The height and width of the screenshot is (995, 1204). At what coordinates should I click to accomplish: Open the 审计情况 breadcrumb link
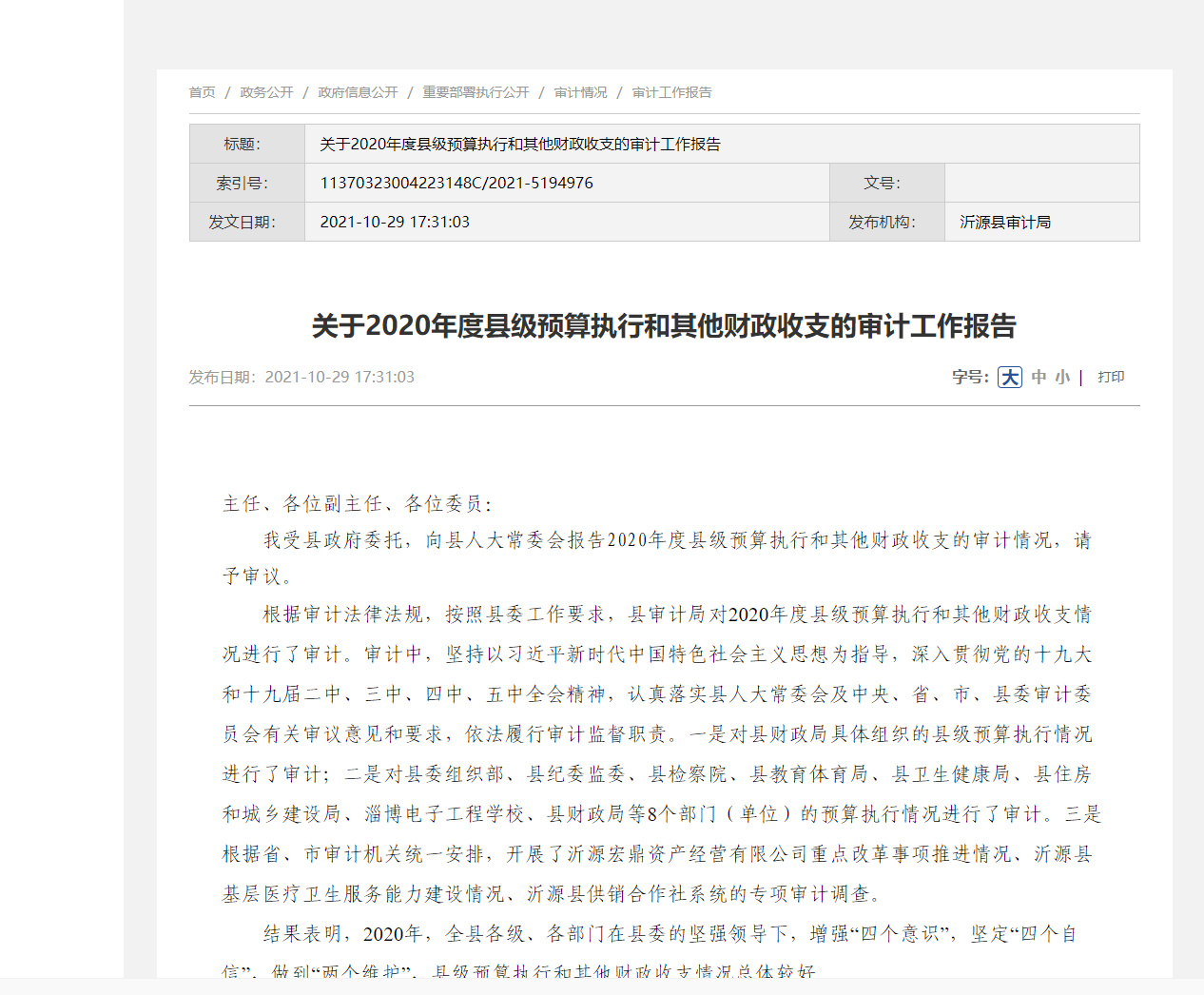pyautogui.click(x=580, y=92)
